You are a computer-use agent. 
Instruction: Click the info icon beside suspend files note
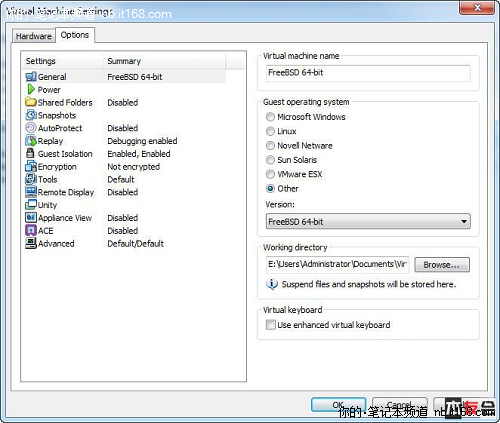[x=272, y=284]
